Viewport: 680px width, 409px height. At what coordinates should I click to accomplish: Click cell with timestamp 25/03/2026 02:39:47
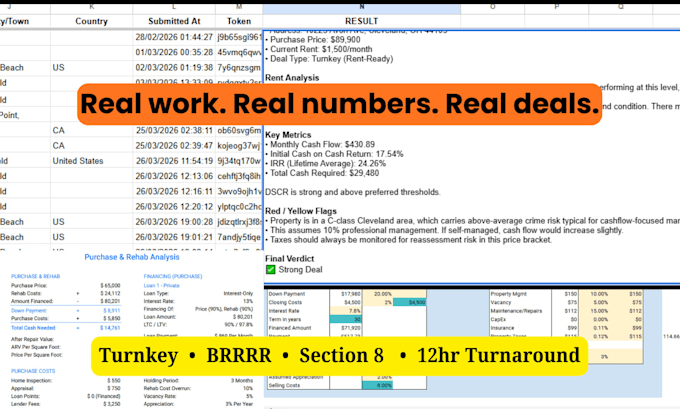[174, 146]
